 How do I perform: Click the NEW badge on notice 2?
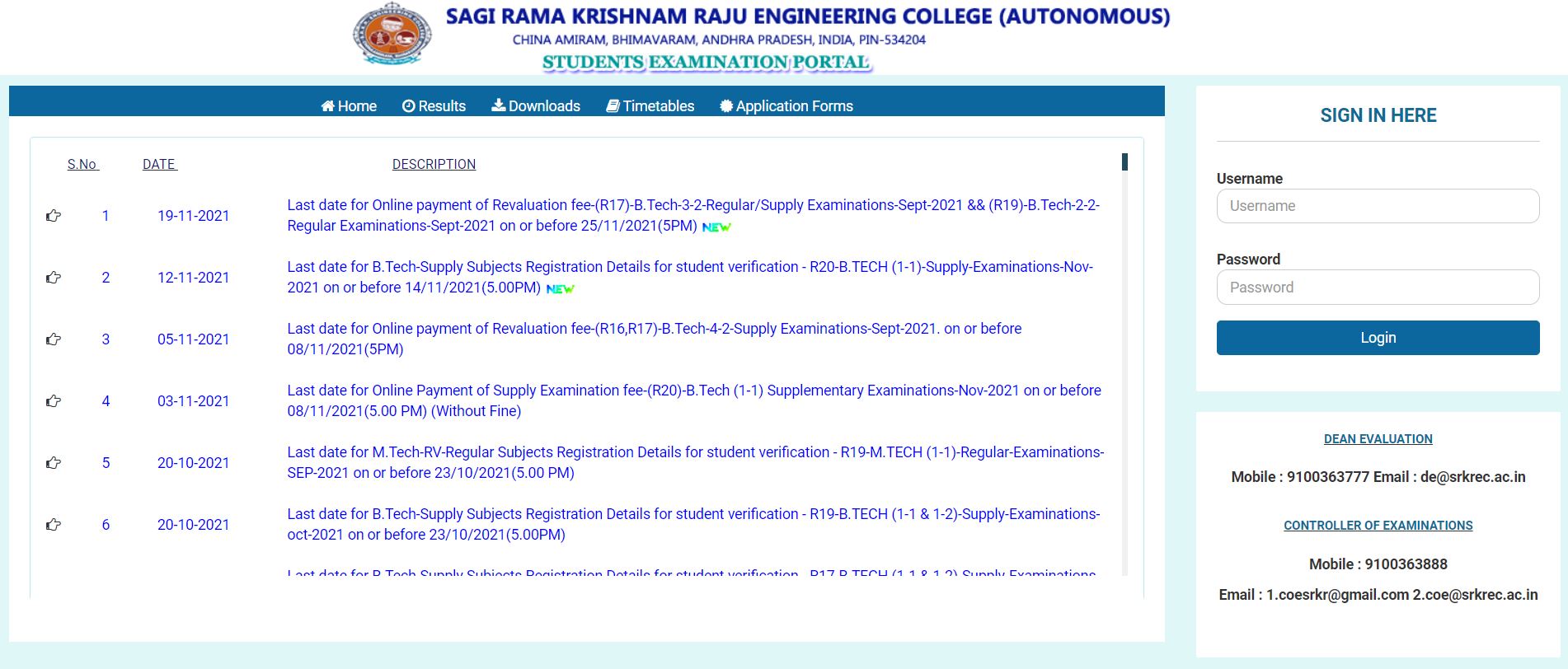click(561, 289)
